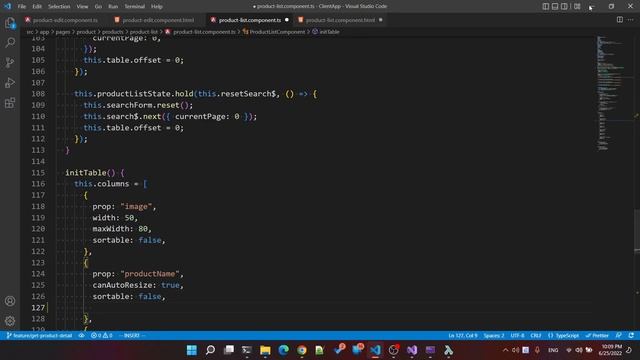Click the initTable breadcrumb symbol

[326, 31]
